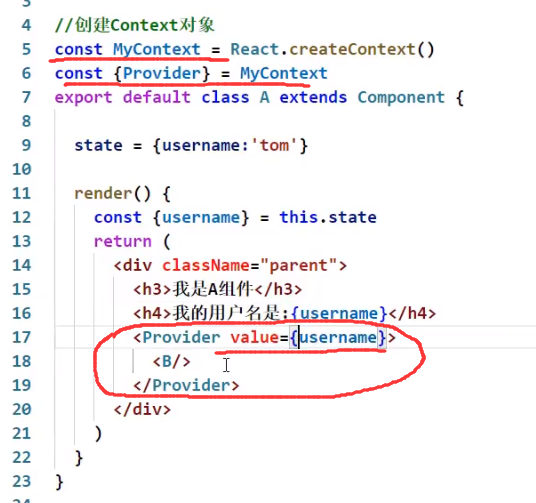Click the render method name
Screen dimensions: 536x503
103,194
